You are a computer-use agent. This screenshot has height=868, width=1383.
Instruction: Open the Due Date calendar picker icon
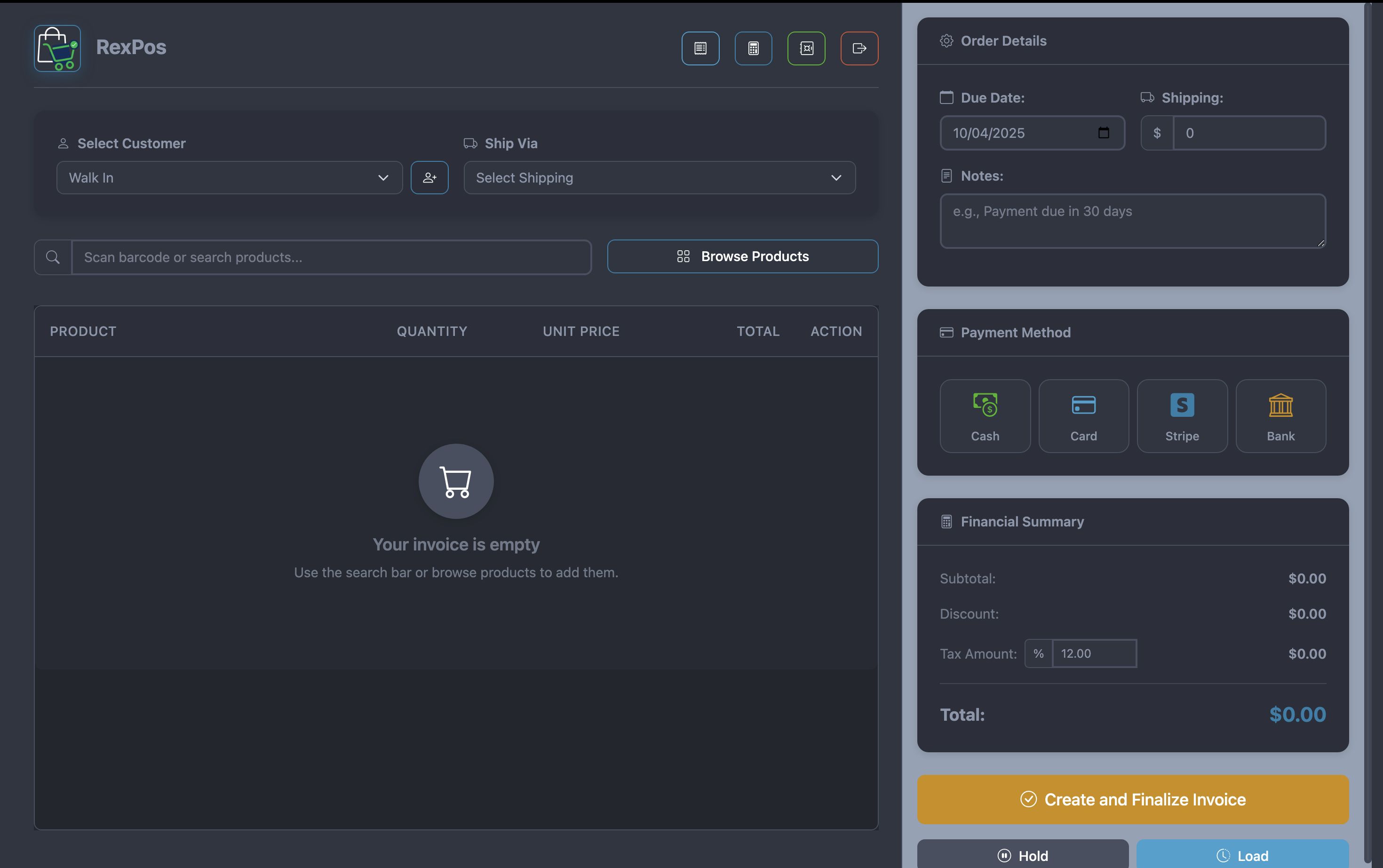(x=1103, y=133)
